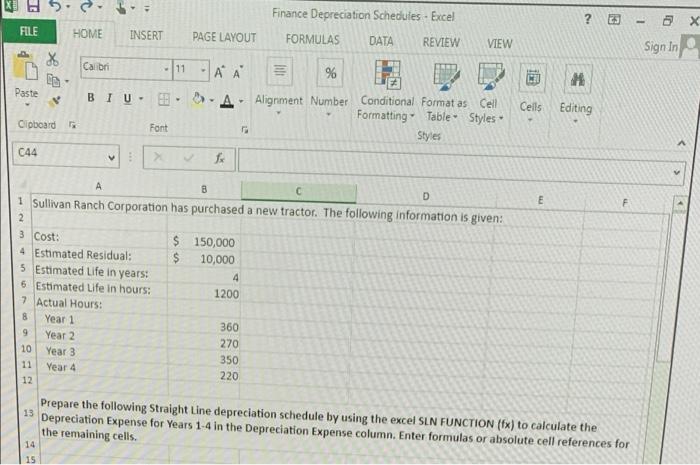Apply Fill Color paint bucket

(198, 99)
